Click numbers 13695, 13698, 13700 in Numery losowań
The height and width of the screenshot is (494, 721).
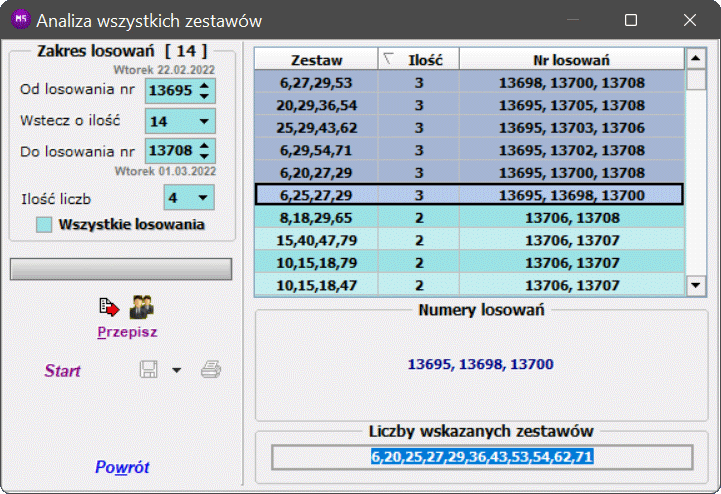tap(481, 364)
